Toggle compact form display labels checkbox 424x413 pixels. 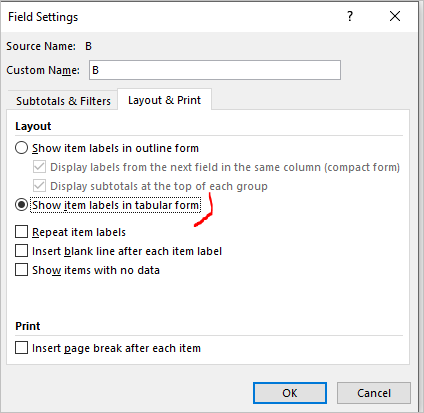pyautogui.click(x=39, y=167)
